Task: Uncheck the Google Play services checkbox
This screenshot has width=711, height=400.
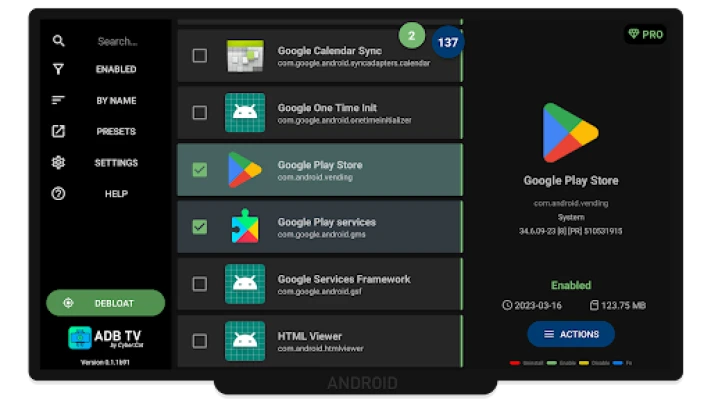Action: [x=200, y=227]
